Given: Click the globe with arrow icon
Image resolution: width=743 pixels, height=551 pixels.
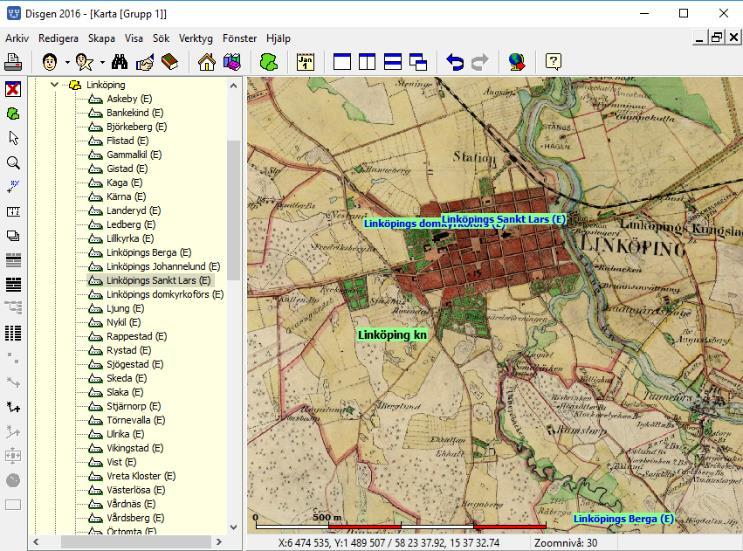Looking at the screenshot, I should [x=517, y=62].
